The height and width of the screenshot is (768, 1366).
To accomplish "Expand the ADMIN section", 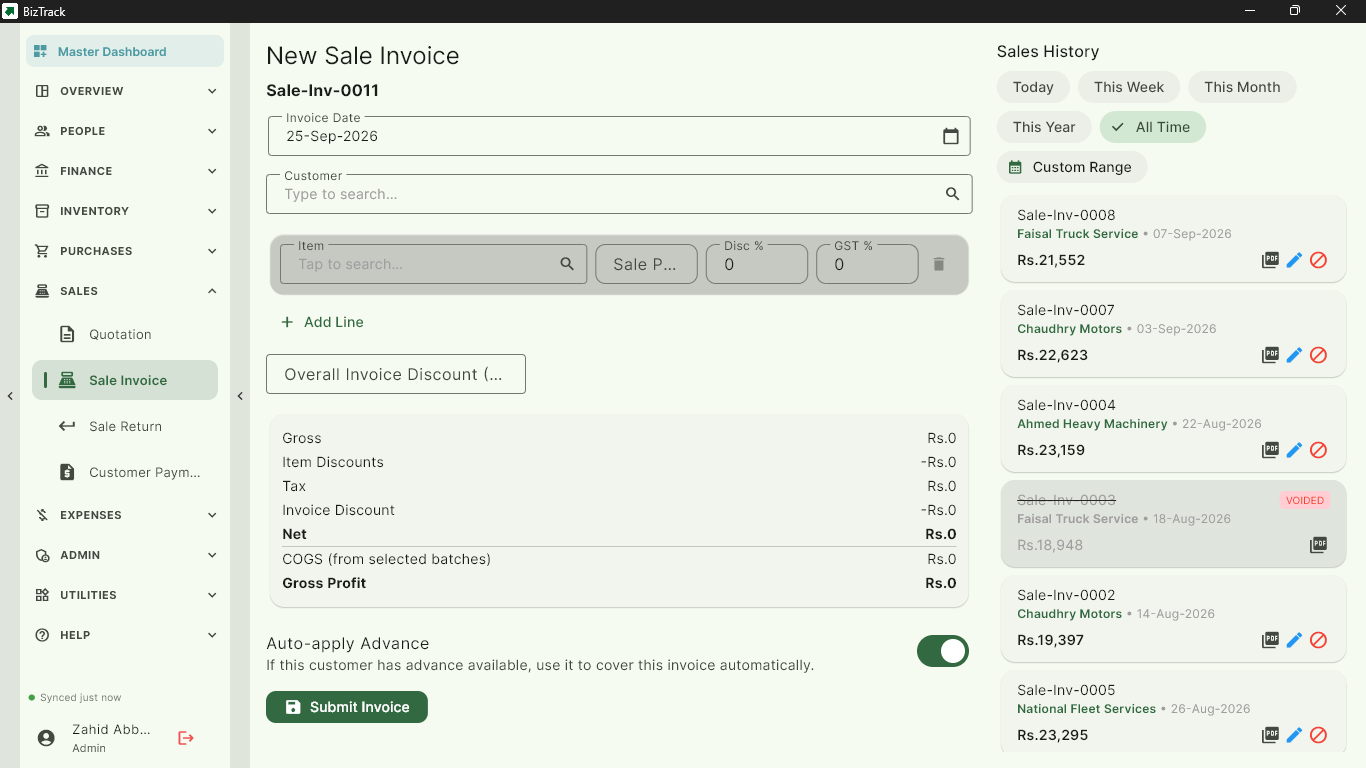I will (x=125, y=555).
